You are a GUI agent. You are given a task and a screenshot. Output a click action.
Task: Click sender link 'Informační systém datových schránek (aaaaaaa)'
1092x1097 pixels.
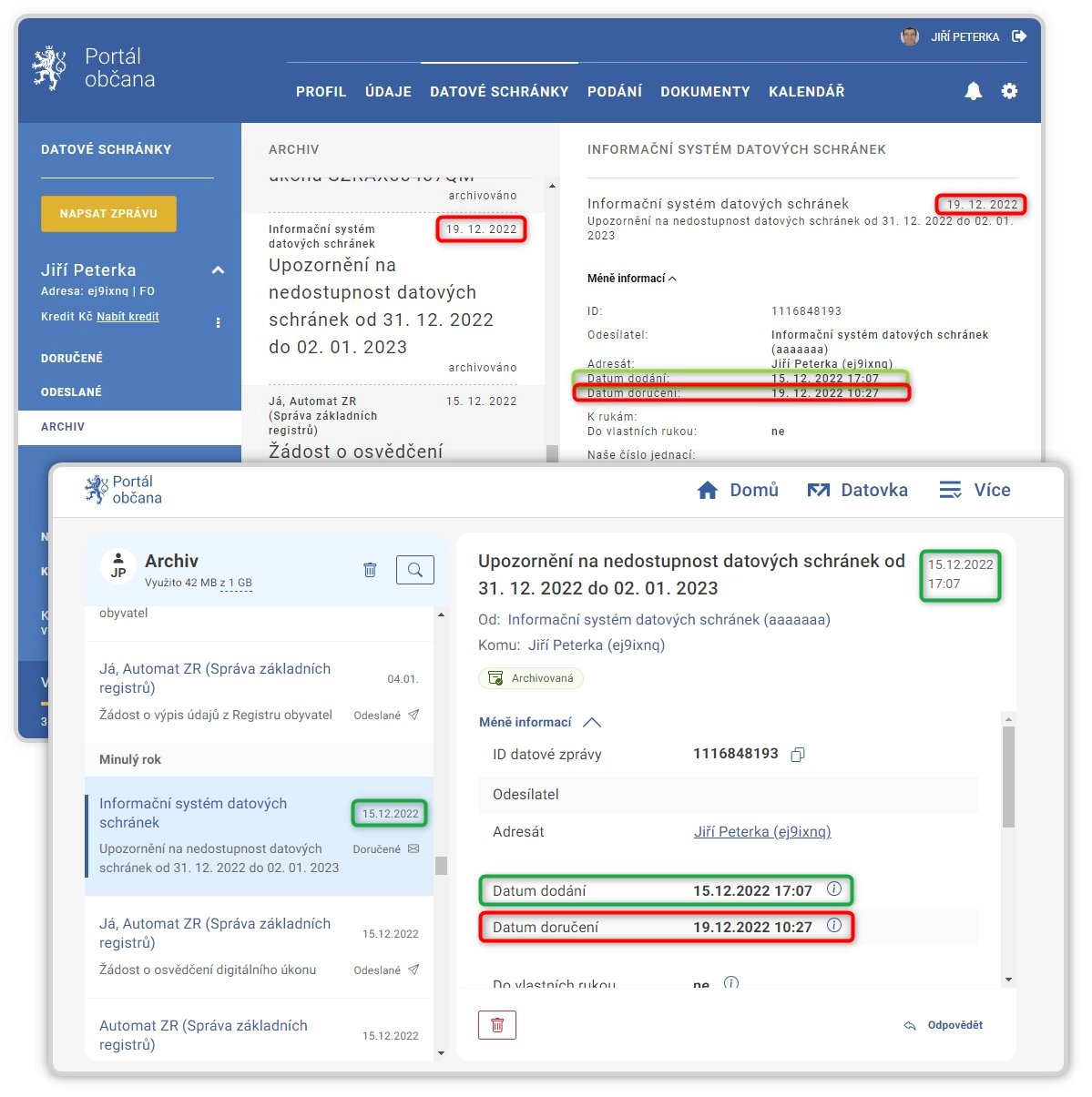click(669, 620)
